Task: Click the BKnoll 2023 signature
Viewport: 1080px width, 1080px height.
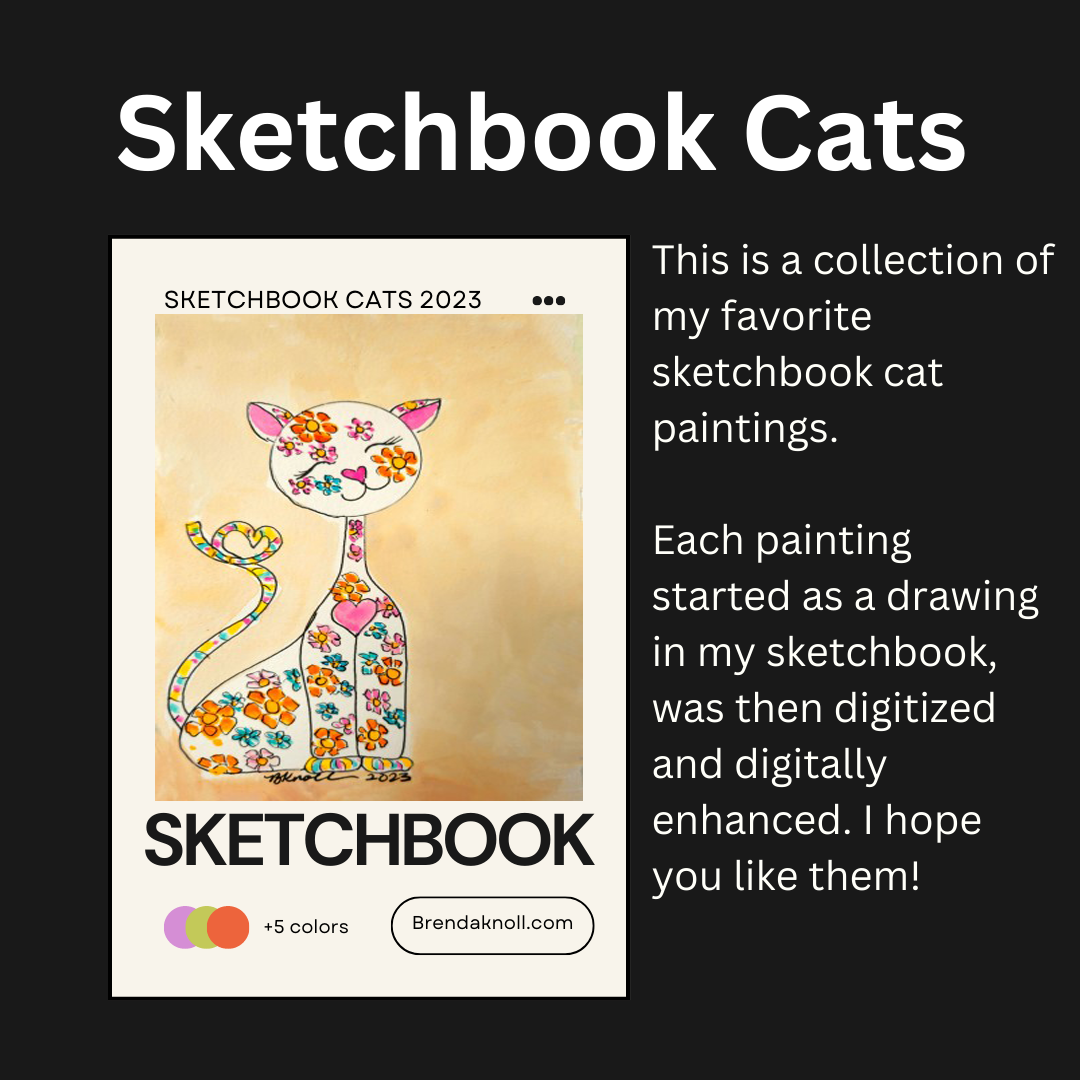Action: [x=337, y=777]
